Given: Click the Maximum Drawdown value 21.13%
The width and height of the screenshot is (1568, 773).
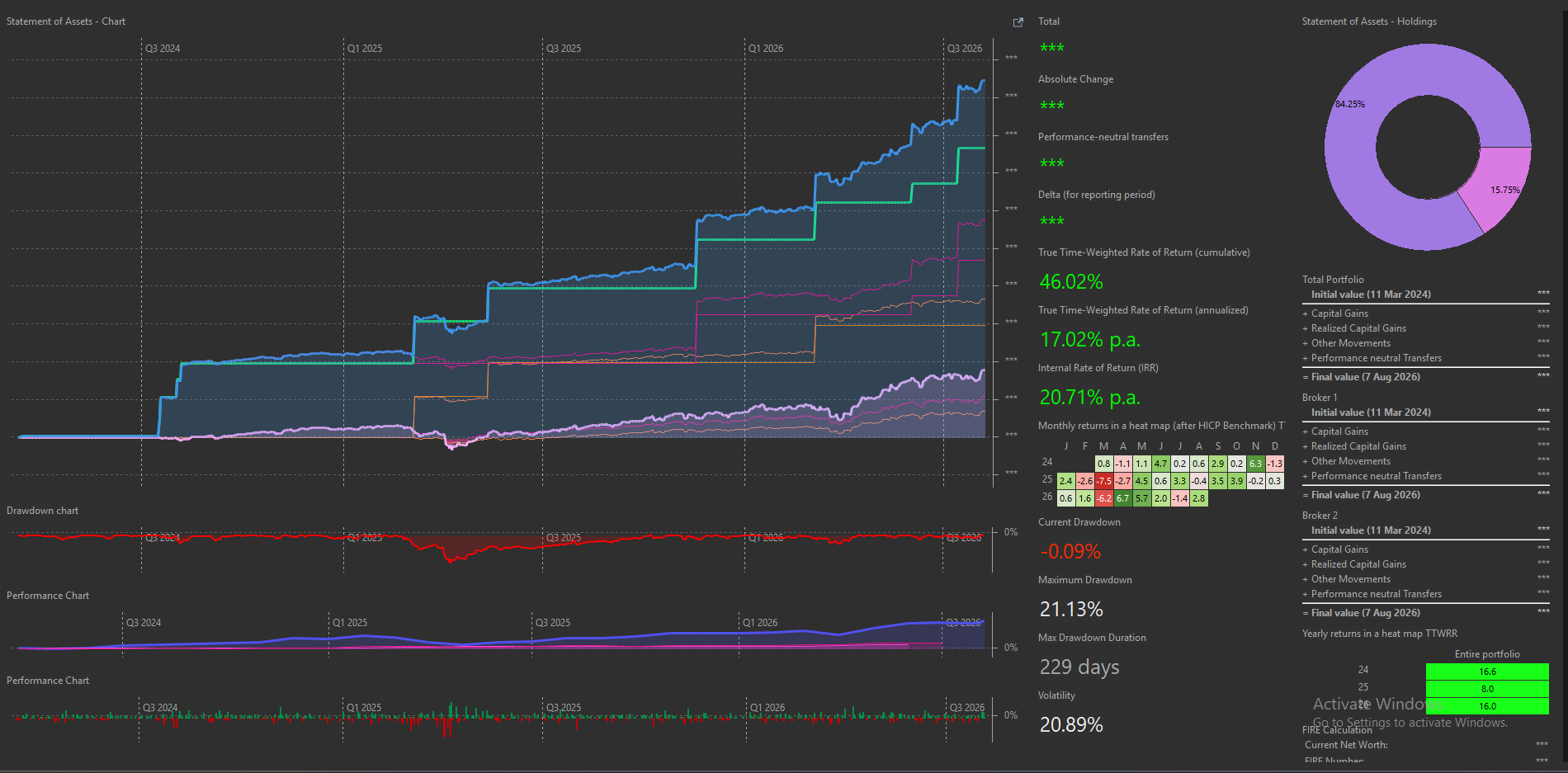Looking at the screenshot, I should (1071, 610).
